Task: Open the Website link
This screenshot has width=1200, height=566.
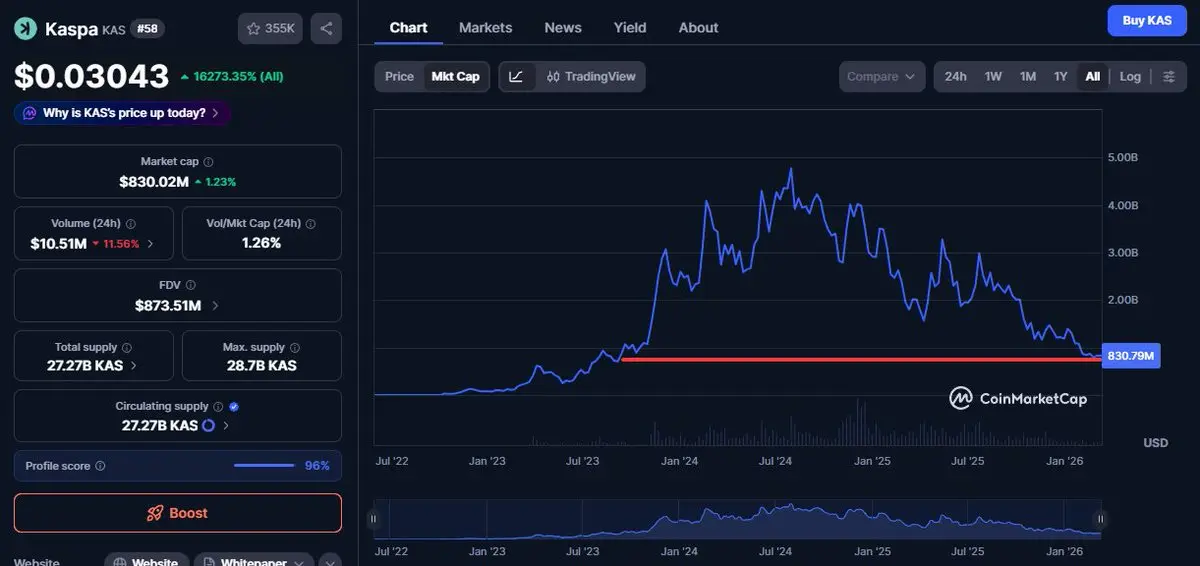Action: click(145, 561)
